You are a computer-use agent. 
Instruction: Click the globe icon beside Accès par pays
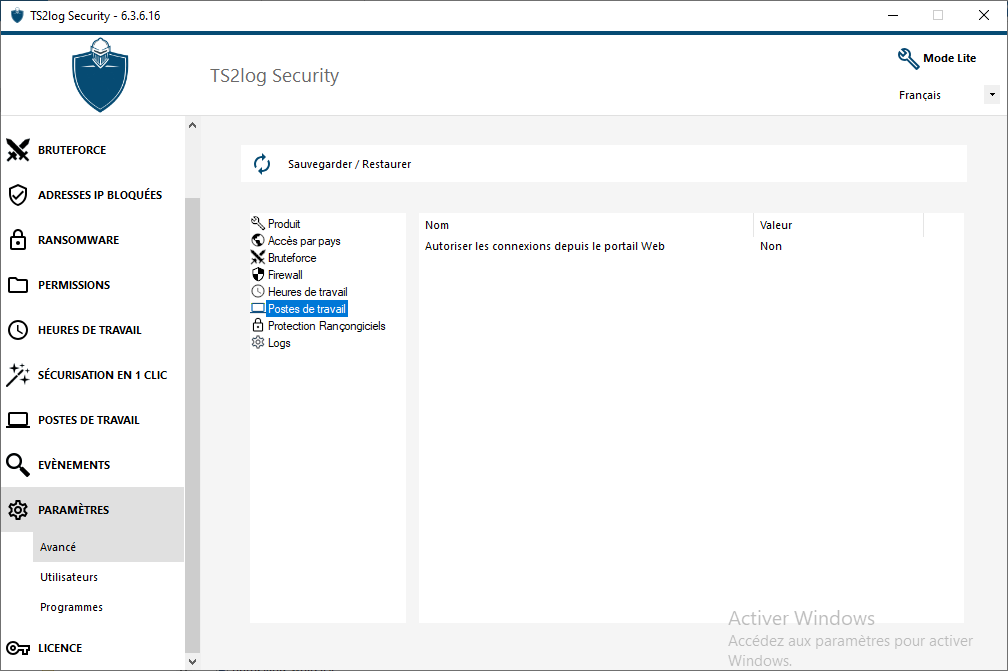(x=258, y=240)
